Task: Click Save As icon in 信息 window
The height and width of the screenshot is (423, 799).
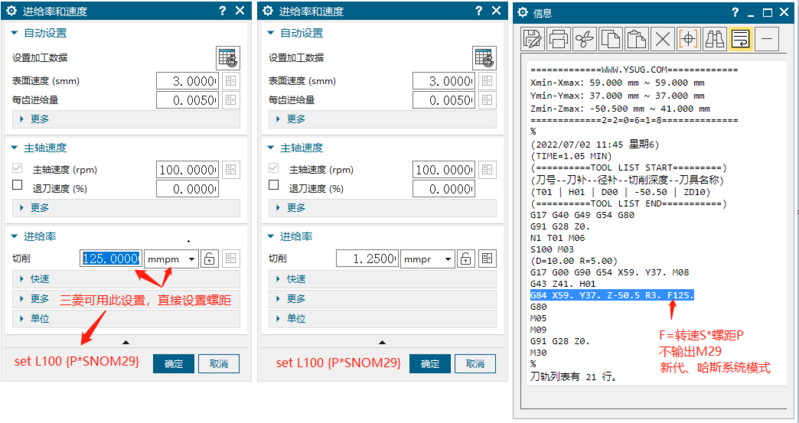Action: pyautogui.click(x=532, y=39)
